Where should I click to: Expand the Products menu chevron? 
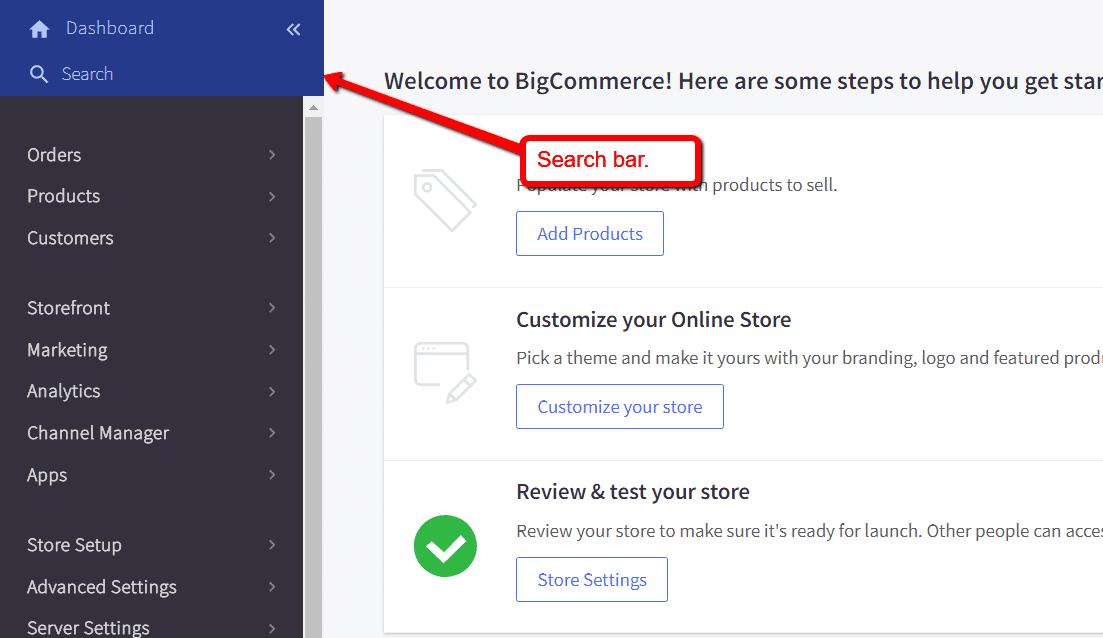pos(271,196)
